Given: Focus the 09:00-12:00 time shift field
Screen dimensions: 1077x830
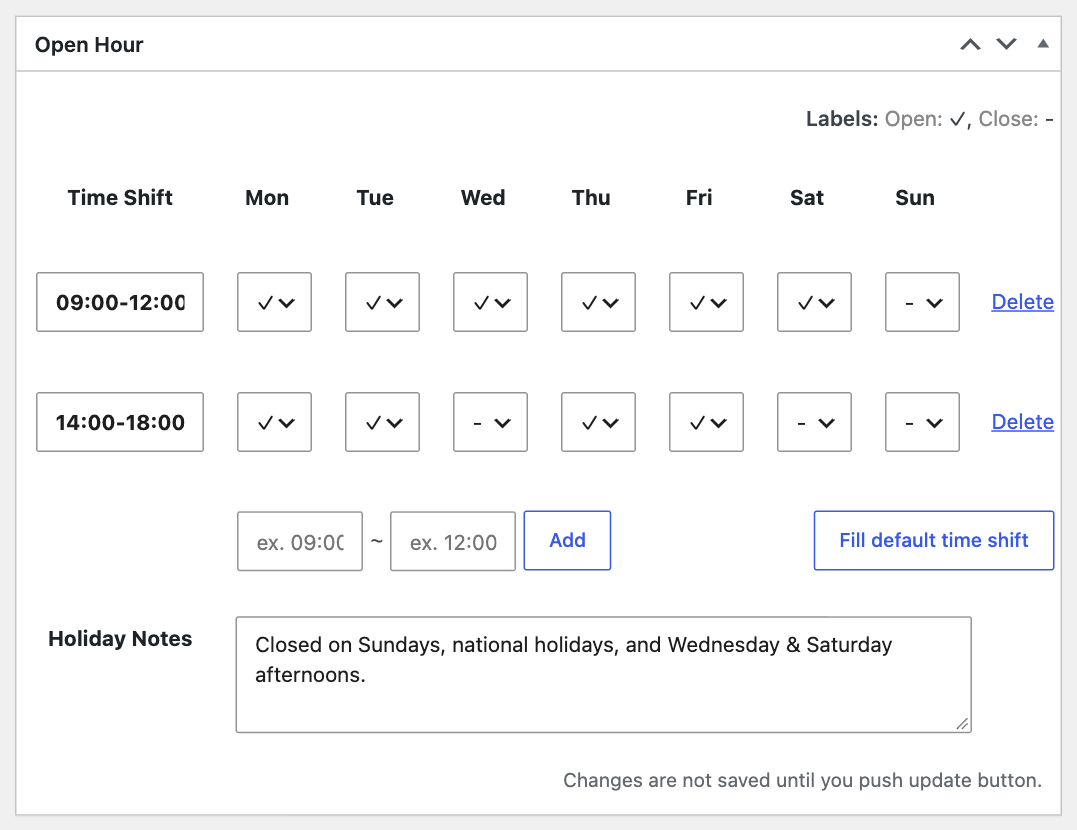Looking at the screenshot, I should coord(120,302).
